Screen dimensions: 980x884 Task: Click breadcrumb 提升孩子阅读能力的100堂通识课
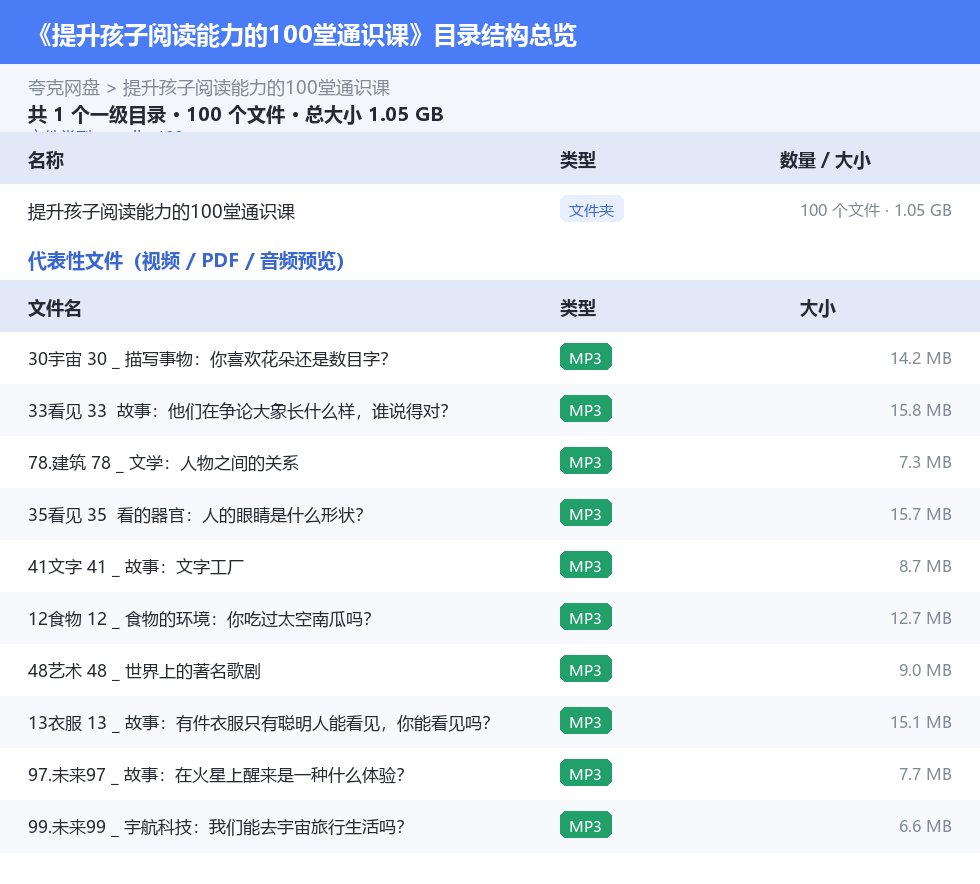256,88
